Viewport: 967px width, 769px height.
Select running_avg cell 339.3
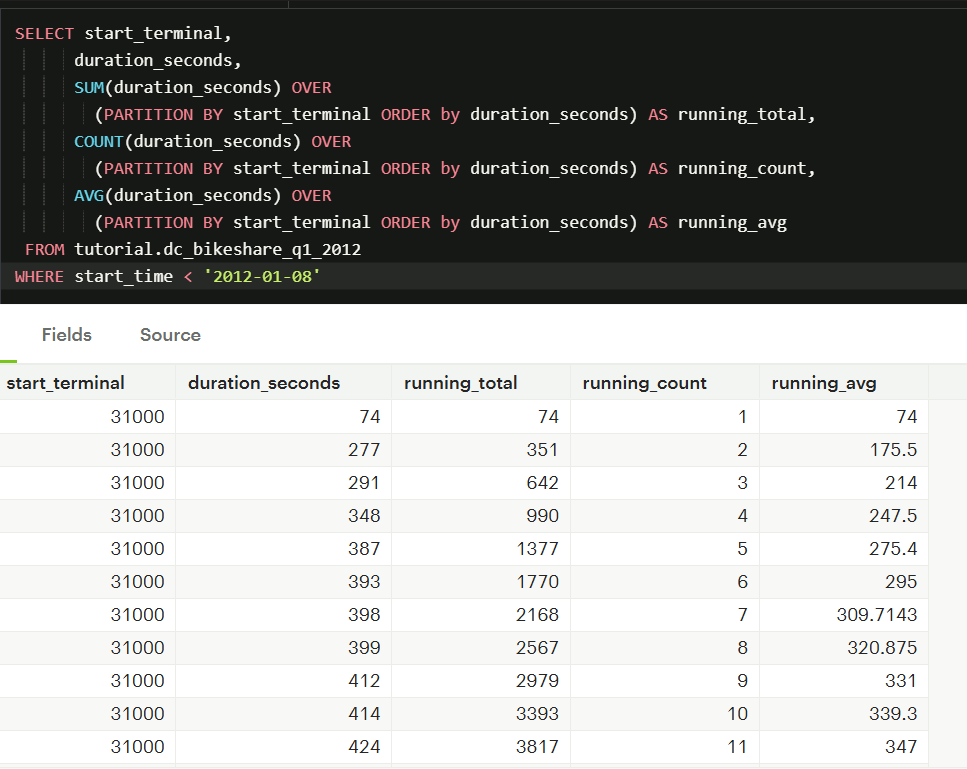click(844, 713)
